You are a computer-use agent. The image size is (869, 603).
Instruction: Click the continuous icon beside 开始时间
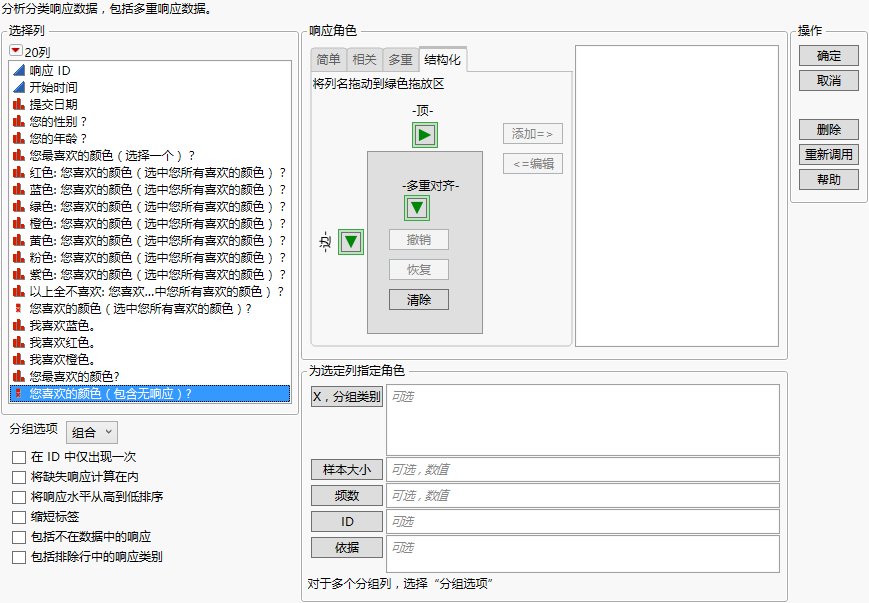[19, 88]
